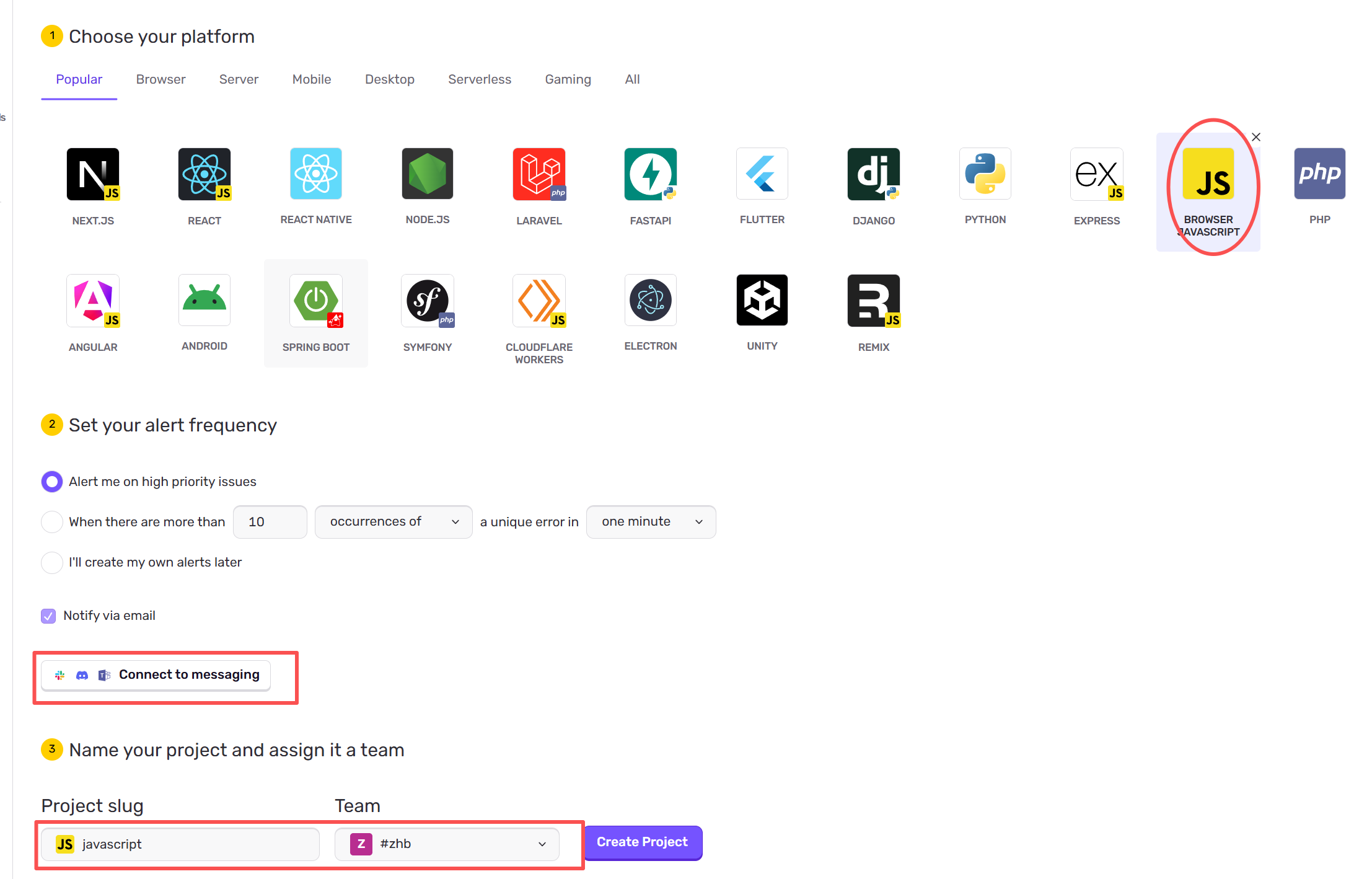Screen dimensions: 1372x879
Task: Select the Next.js platform icon
Action: (93, 174)
